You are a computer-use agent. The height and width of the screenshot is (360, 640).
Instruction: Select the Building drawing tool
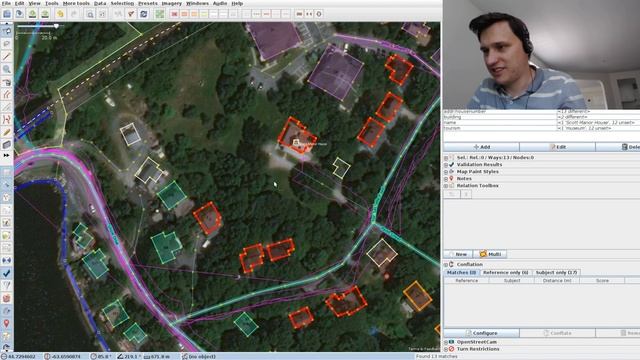[x=7, y=145]
